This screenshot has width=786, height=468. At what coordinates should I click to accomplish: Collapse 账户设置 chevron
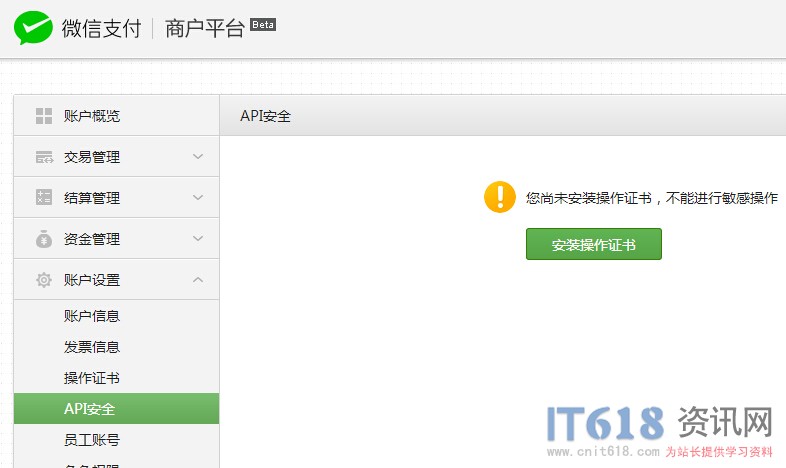198,280
